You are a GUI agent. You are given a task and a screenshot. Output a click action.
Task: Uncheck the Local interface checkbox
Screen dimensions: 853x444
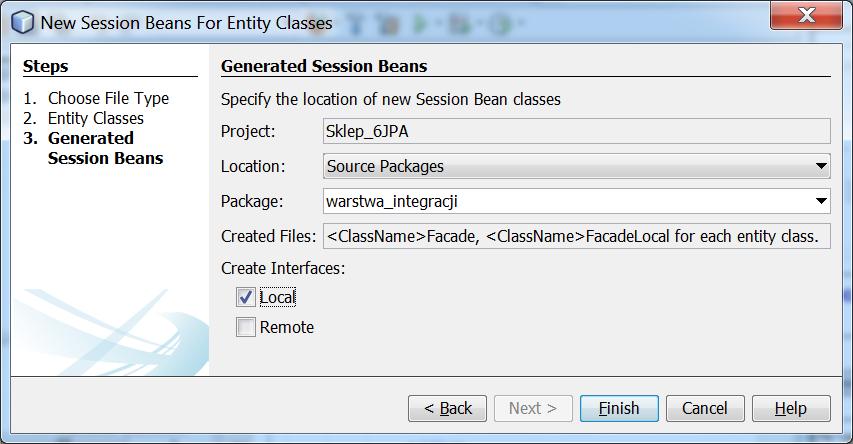tap(245, 297)
